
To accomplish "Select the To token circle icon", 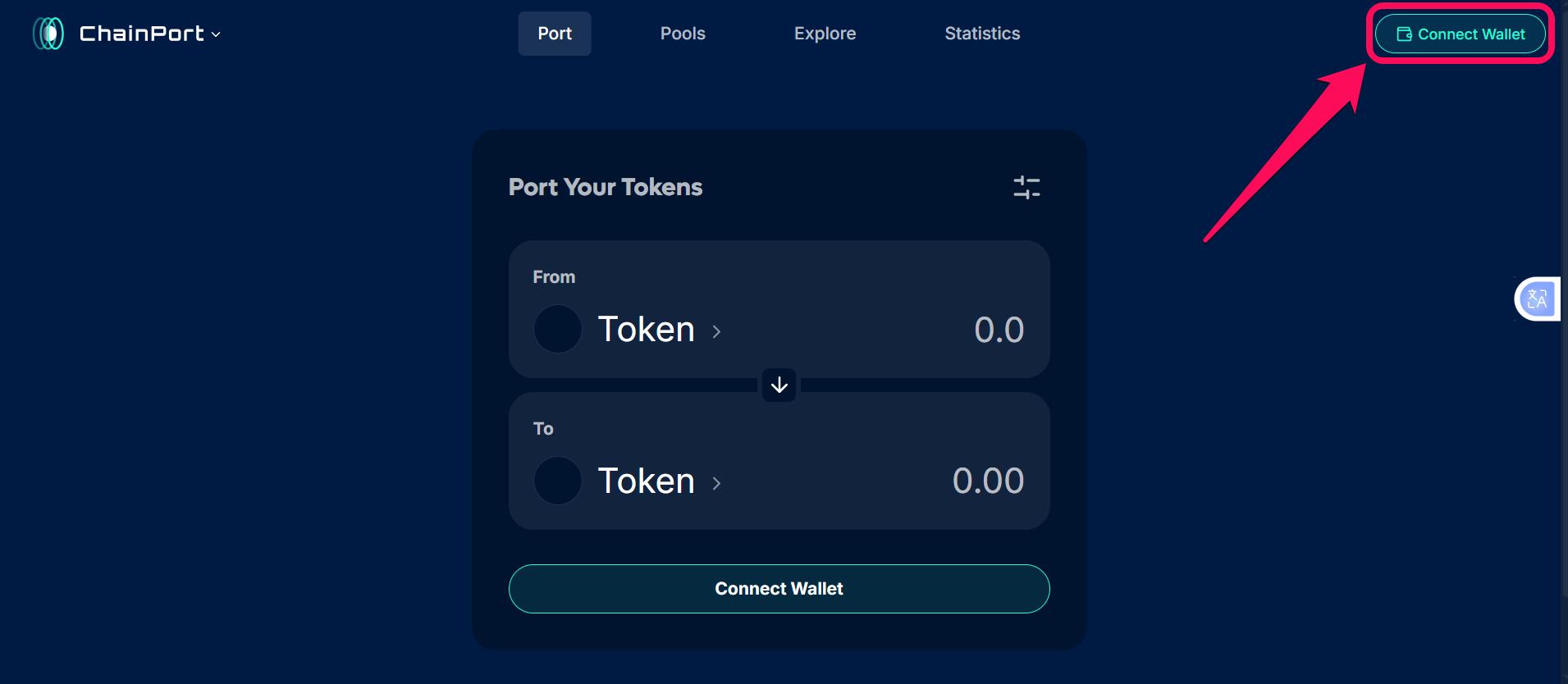I will click(x=557, y=481).
